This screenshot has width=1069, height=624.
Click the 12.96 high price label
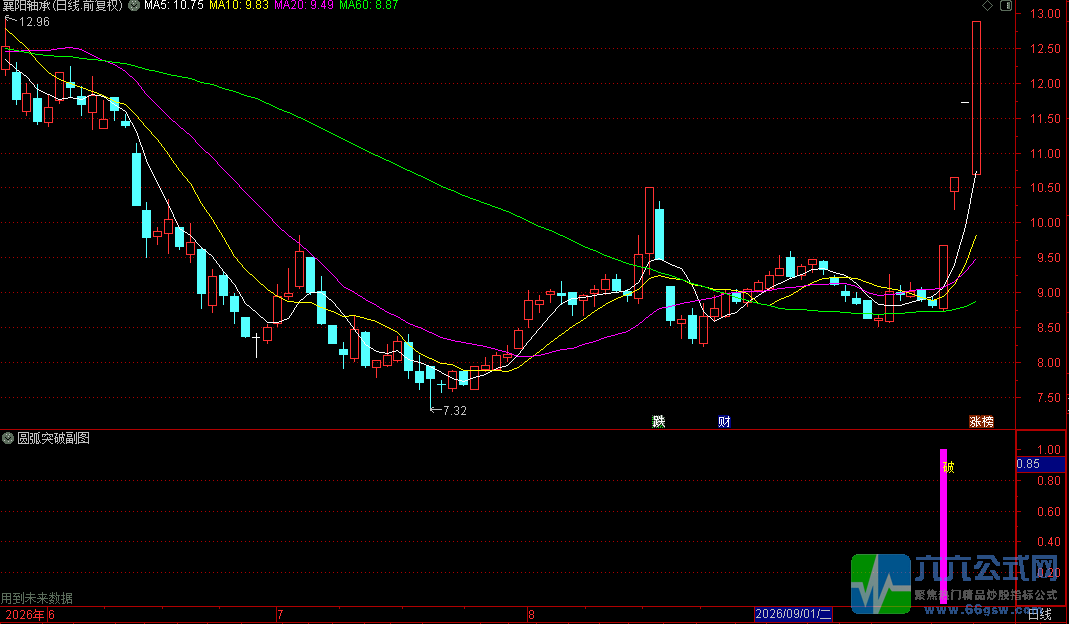pos(34,22)
